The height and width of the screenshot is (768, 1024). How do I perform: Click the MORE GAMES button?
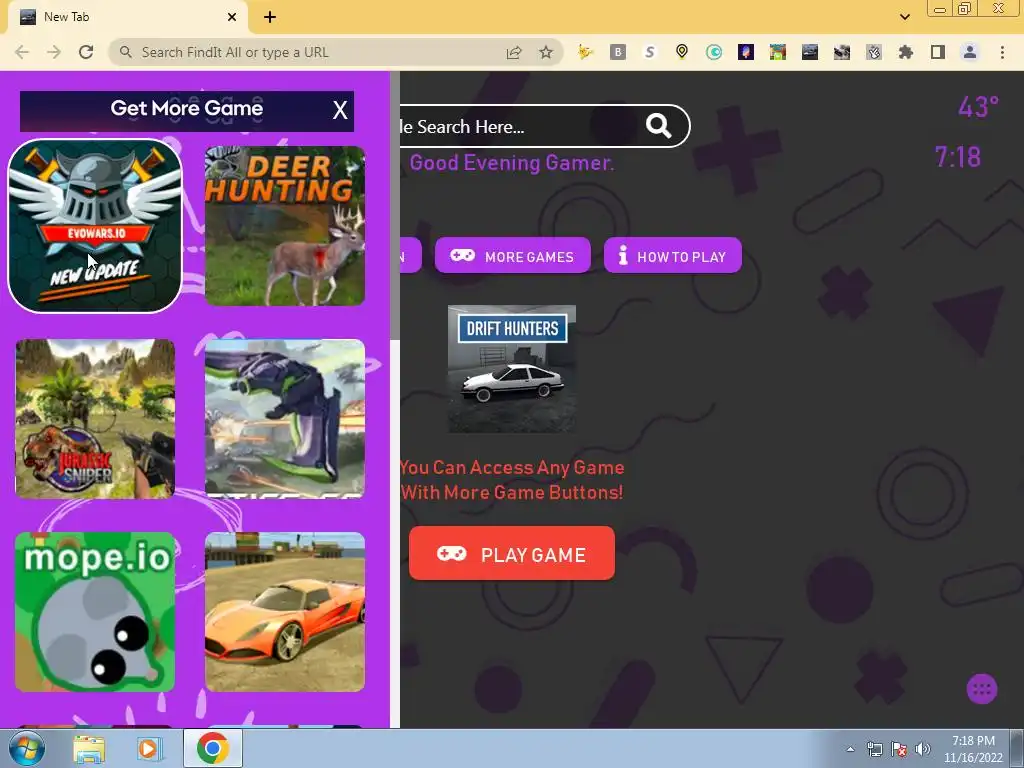[513, 255]
